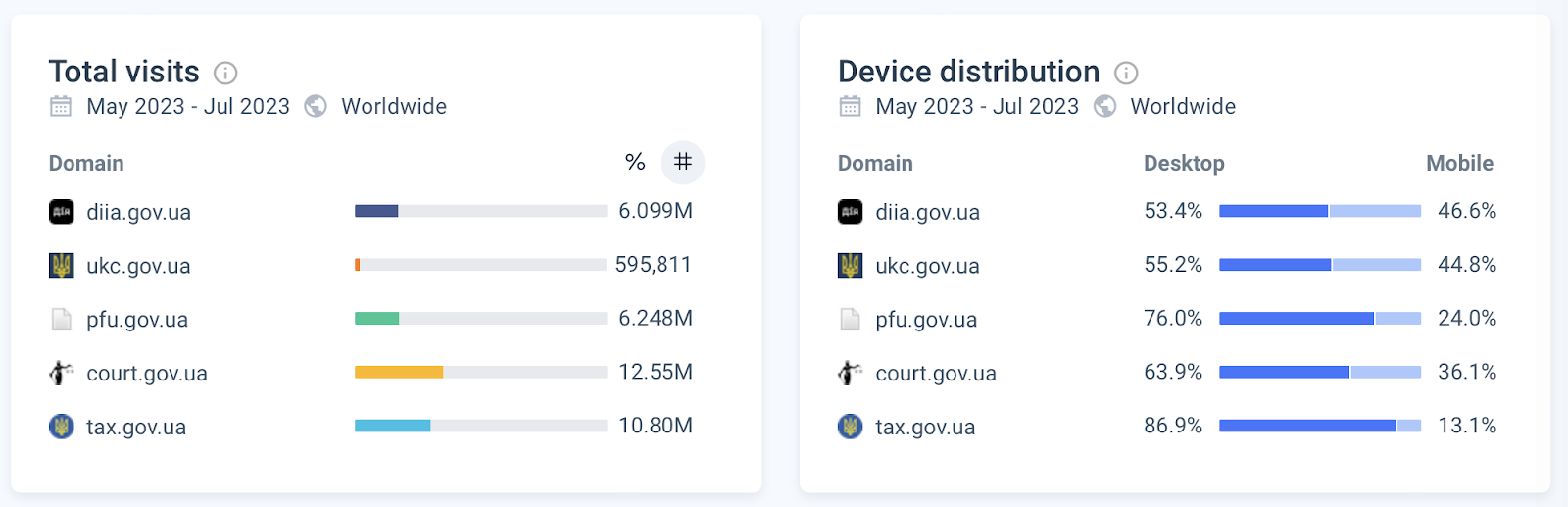Click tax.gov.ua round emblem in Device distribution
This screenshot has width=1568, height=507.
coord(851,427)
